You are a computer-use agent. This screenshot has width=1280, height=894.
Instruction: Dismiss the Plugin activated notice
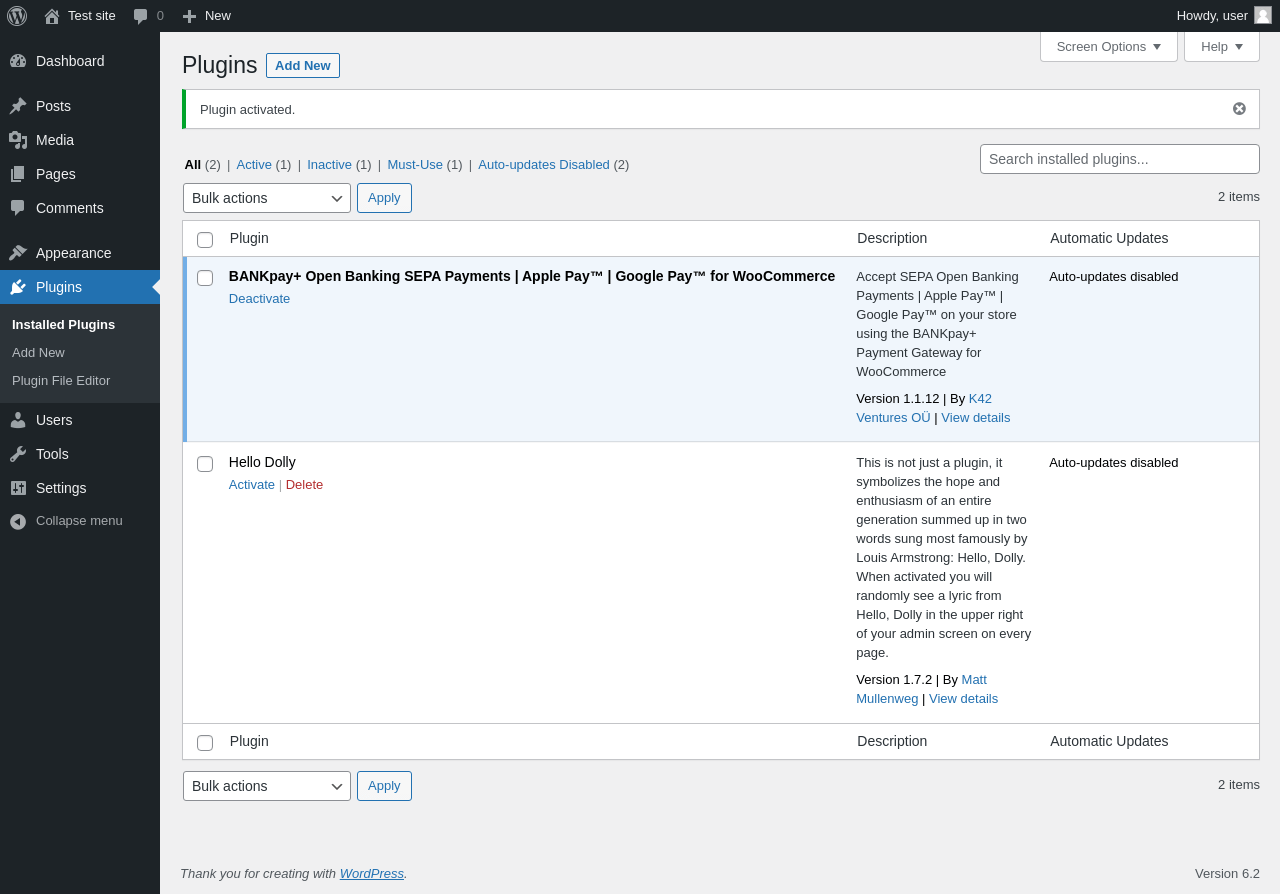pos(1239,109)
